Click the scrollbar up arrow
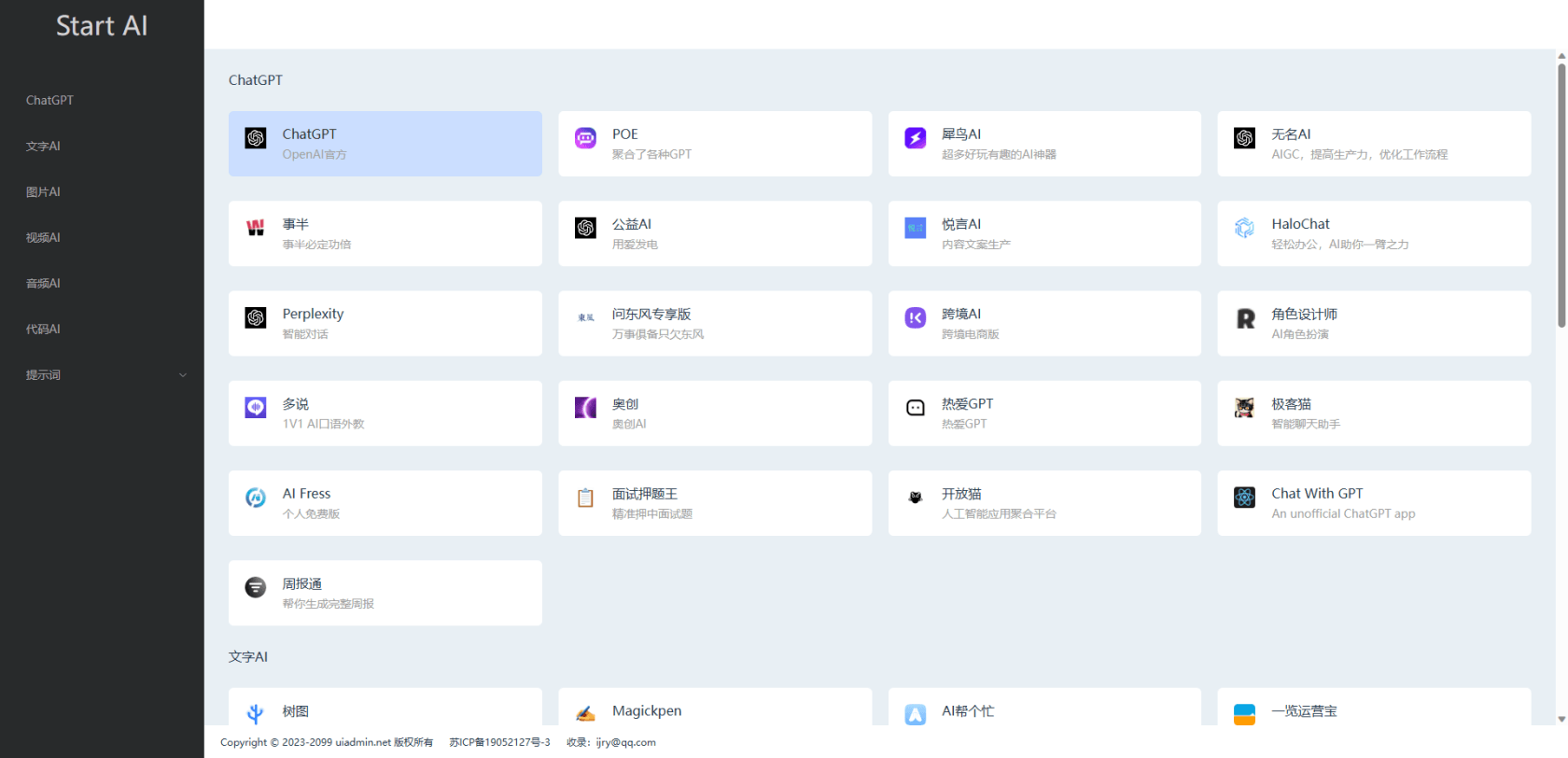Viewport: 1568px width, 758px height. click(x=1561, y=55)
